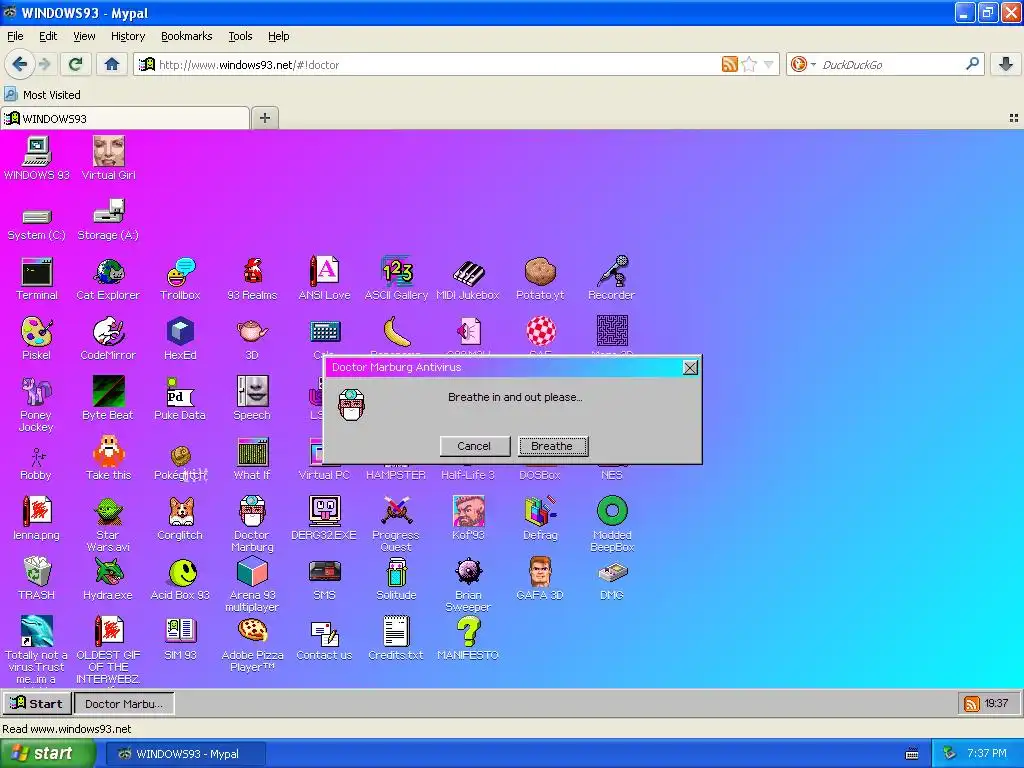Image resolution: width=1024 pixels, height=768 pixels.
Task: Open Credits.txt file icon
Action: click(x=396, y=638)
